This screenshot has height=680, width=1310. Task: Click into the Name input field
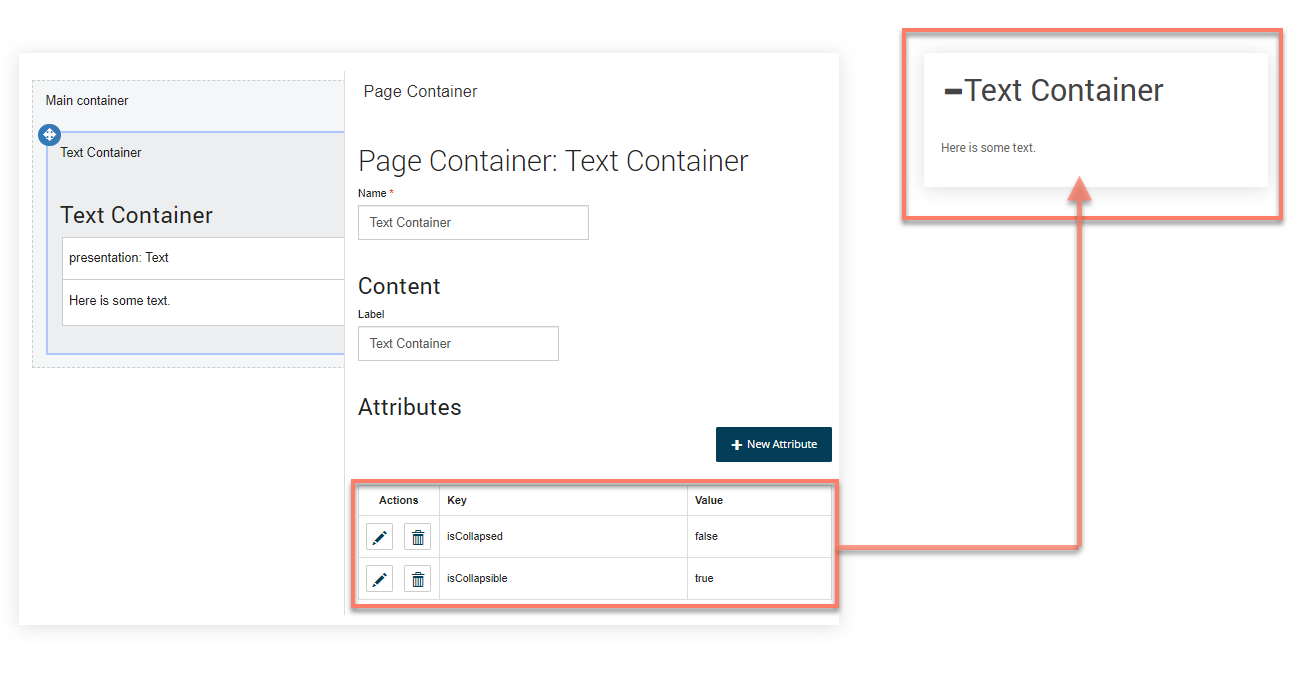click(x=473, y=223)
